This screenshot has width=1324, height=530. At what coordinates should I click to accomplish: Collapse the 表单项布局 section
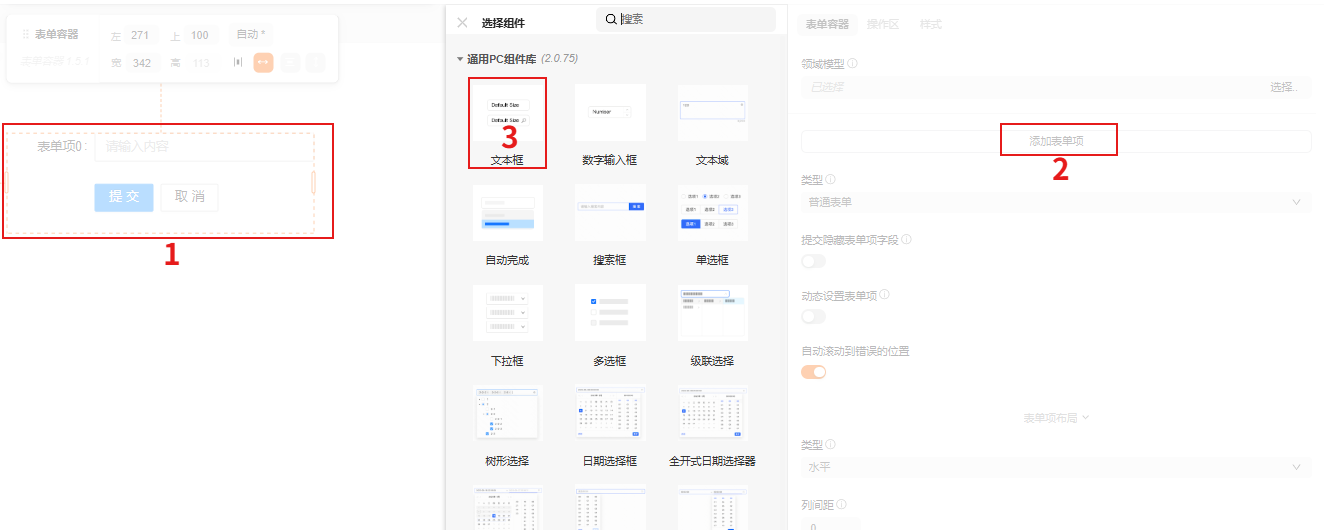point(1056,418)
